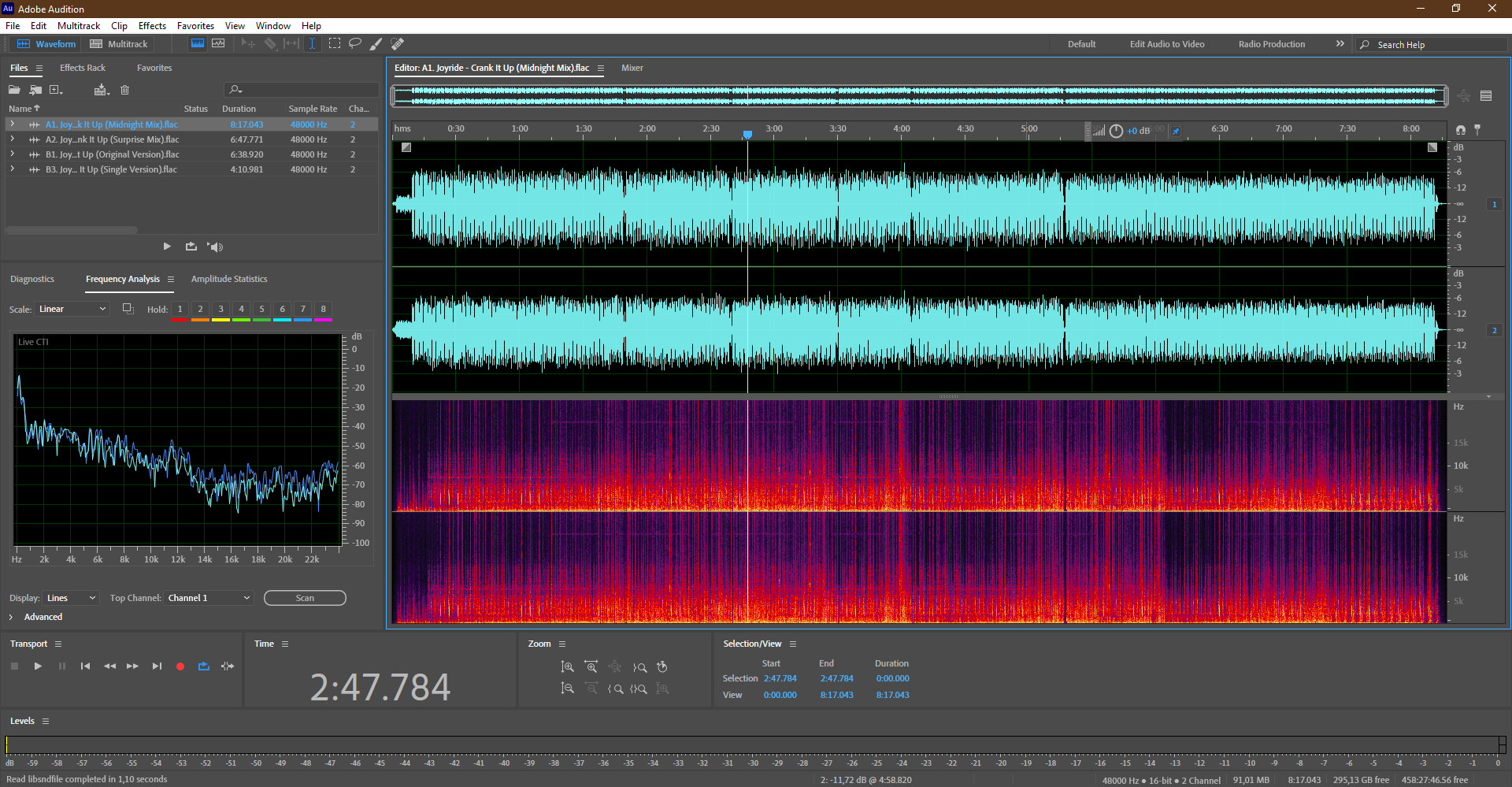Click the red Record button
This screenshot has height=787, width=1512.
180,666
